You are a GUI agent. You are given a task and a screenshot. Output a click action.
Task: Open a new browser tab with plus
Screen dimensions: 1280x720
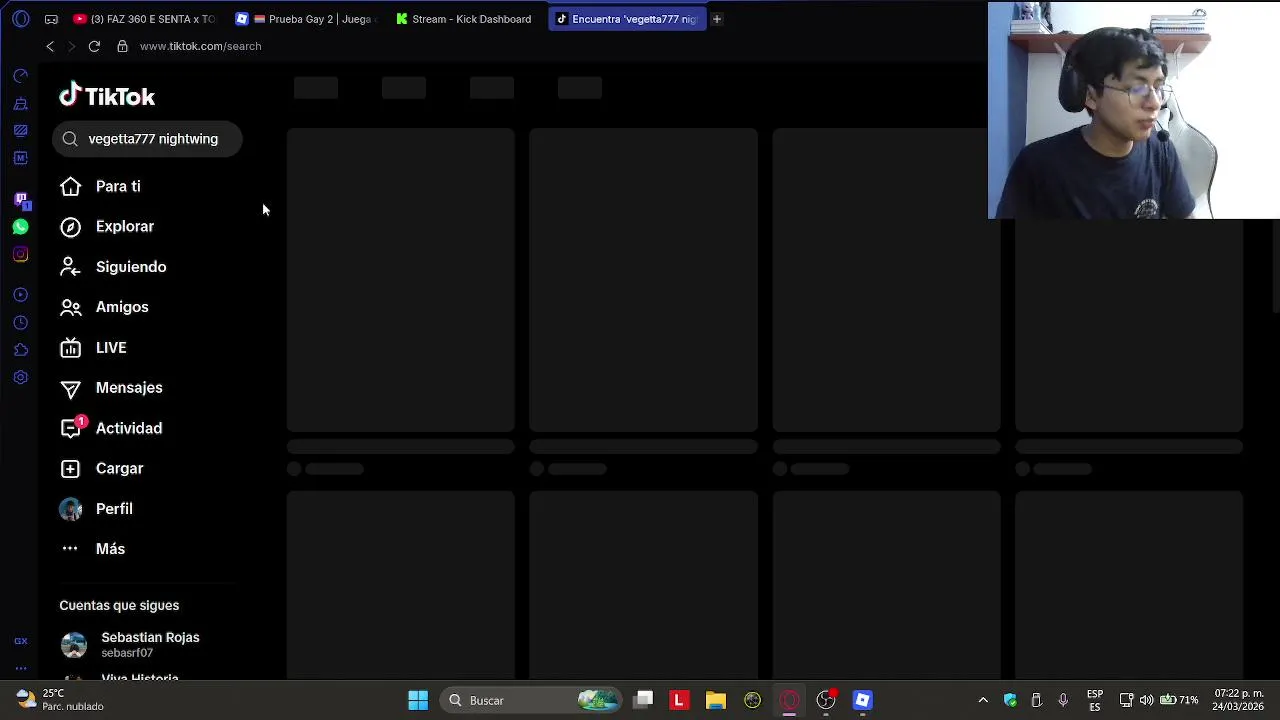pyautogui.click(x=717, y=19)
